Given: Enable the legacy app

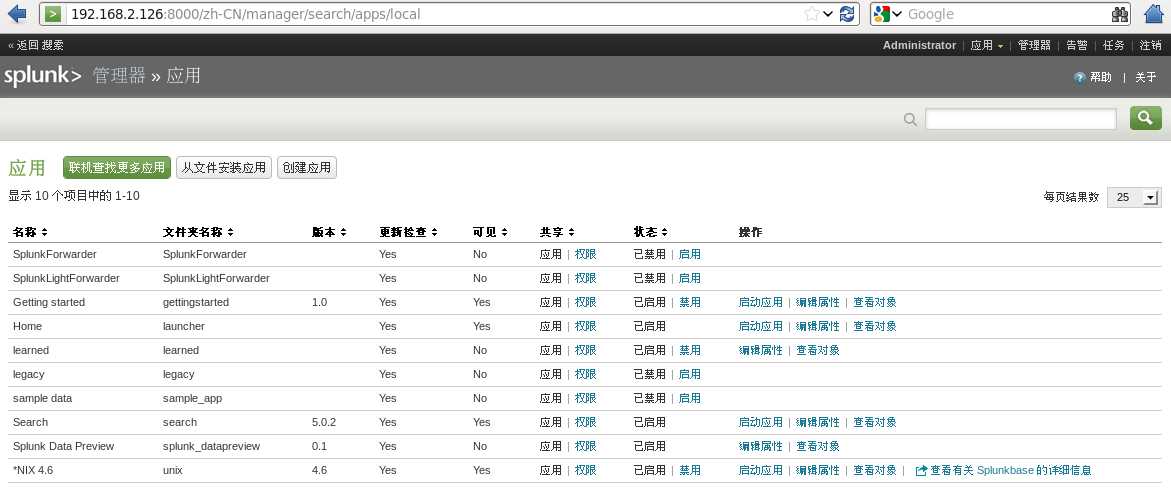Looking at the screenshot, I should pos(689,374).
